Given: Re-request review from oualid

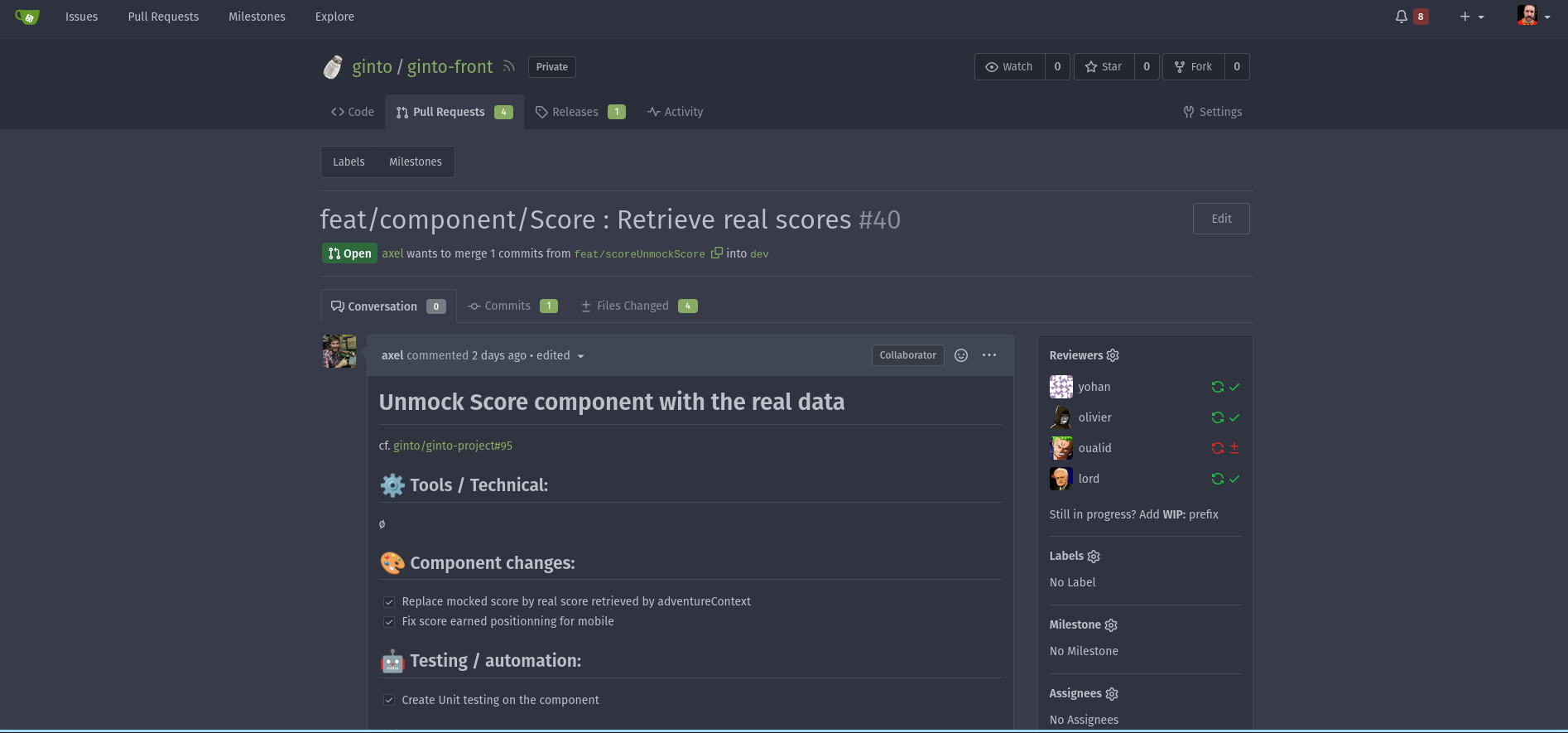Looking at the screenshot, I should [x=1217, y=448].
